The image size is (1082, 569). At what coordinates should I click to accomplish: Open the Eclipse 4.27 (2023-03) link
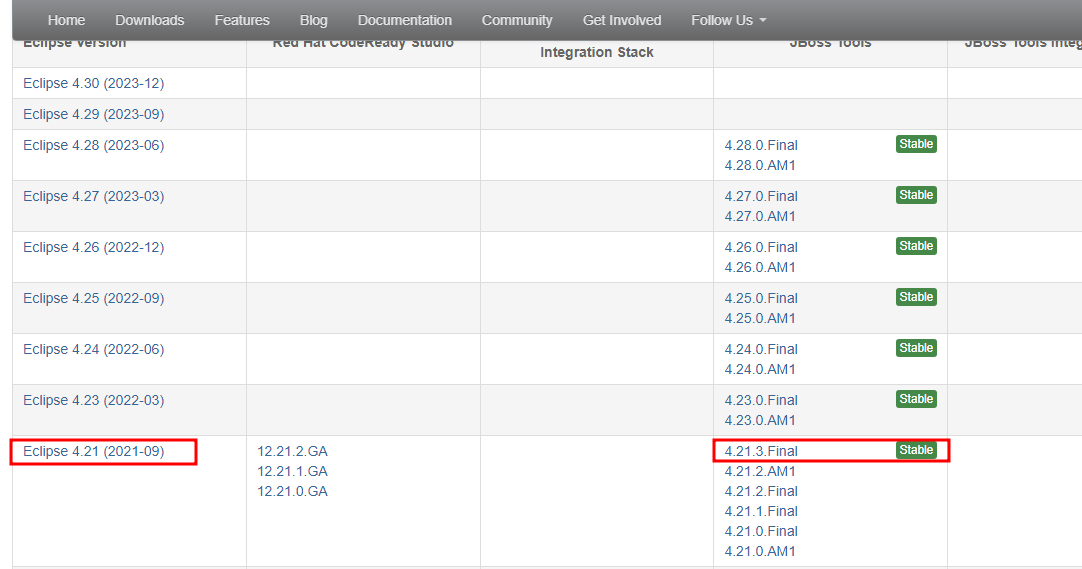pos(94,197)
